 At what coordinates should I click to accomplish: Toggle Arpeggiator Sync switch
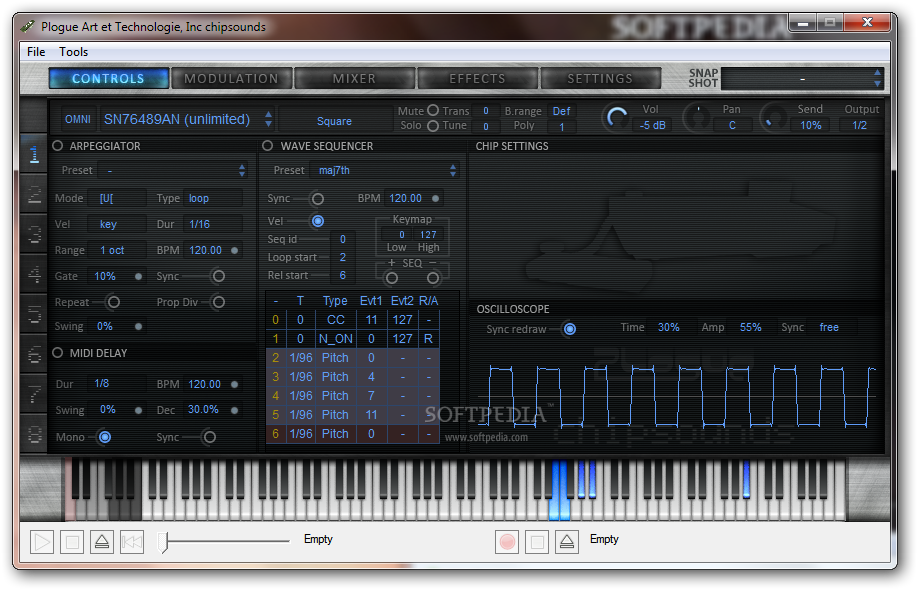click(218, 276)
